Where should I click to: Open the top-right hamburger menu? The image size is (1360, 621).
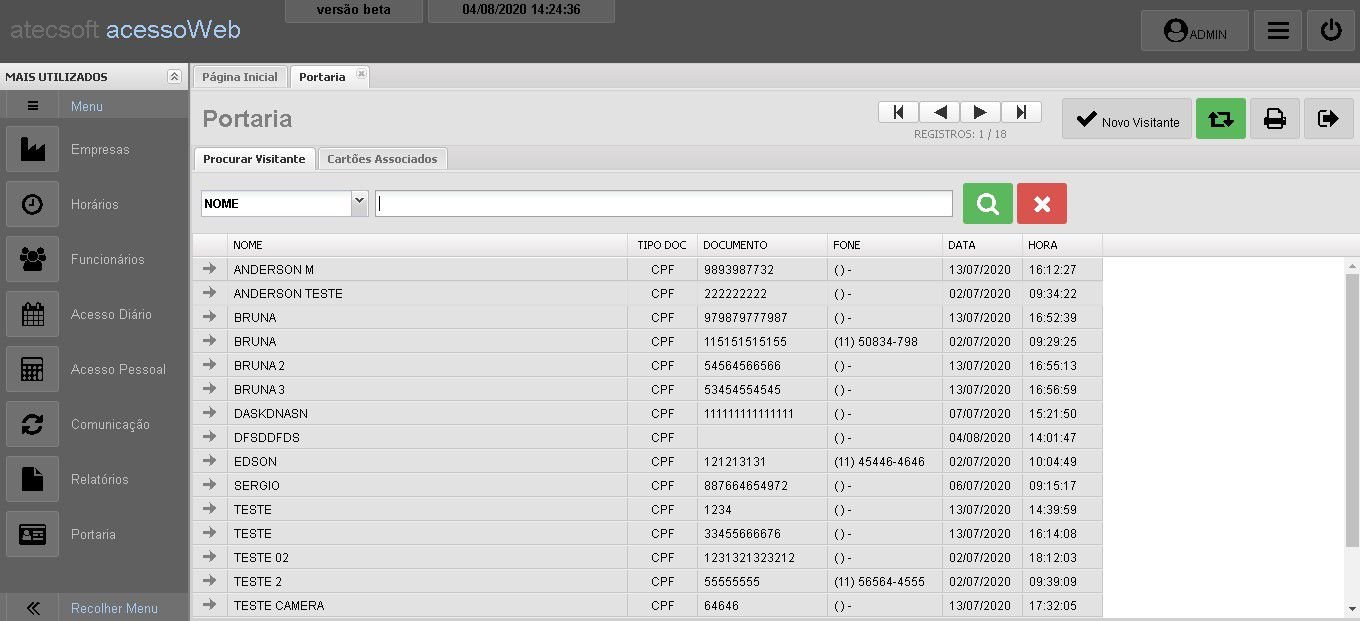click(1278, 31)
